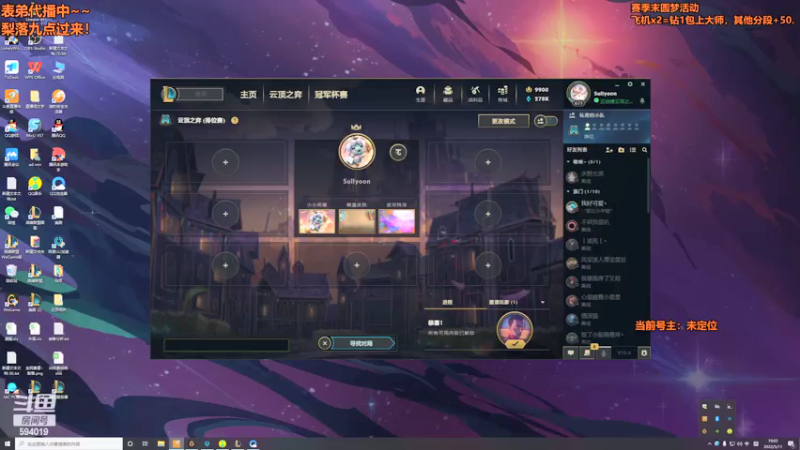
Task: Open the 藏品 collection icon
Action: [447, 93]
